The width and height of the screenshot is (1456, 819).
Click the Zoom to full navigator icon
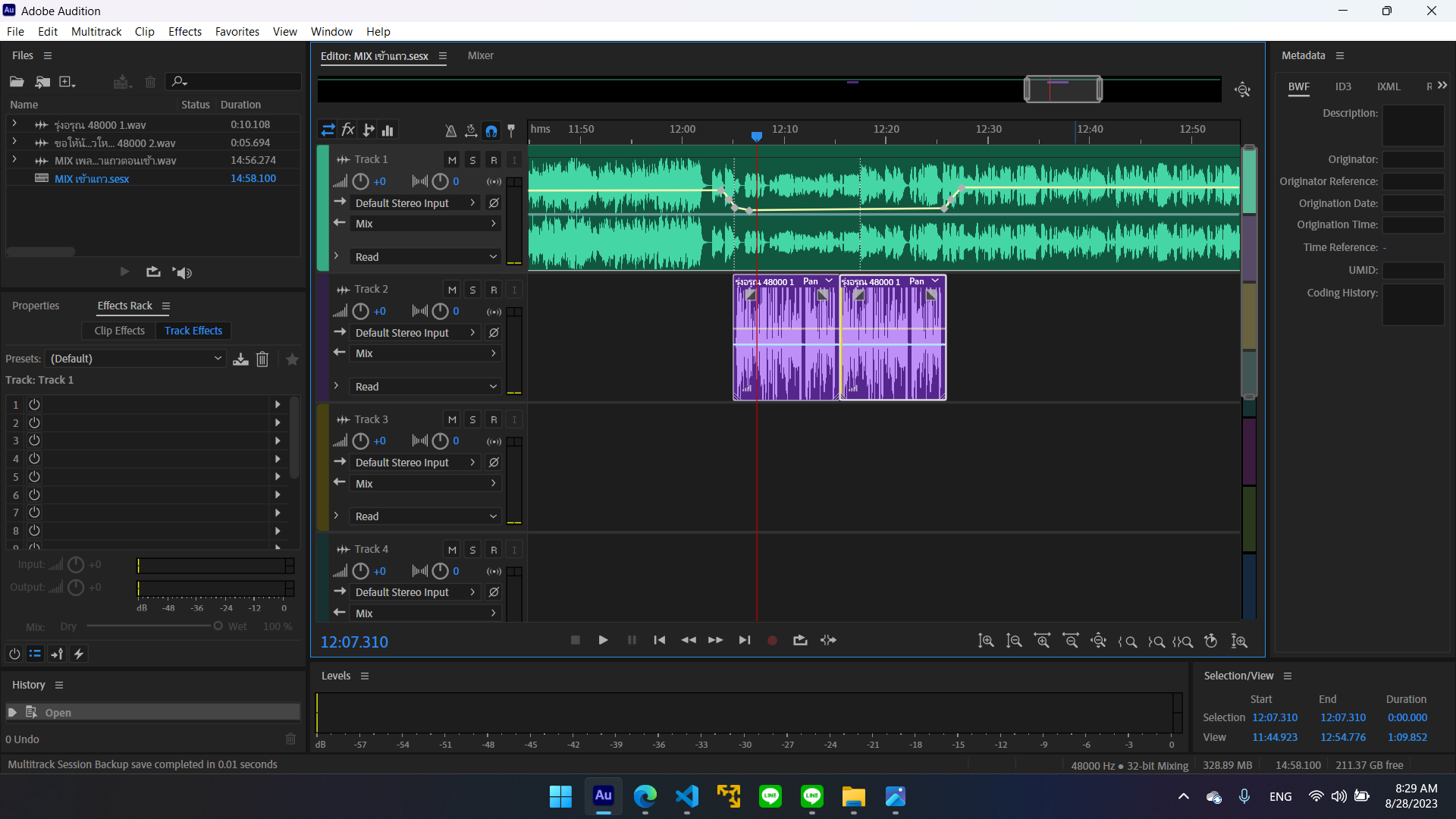pyautogui.click(x=1242, y=89)
